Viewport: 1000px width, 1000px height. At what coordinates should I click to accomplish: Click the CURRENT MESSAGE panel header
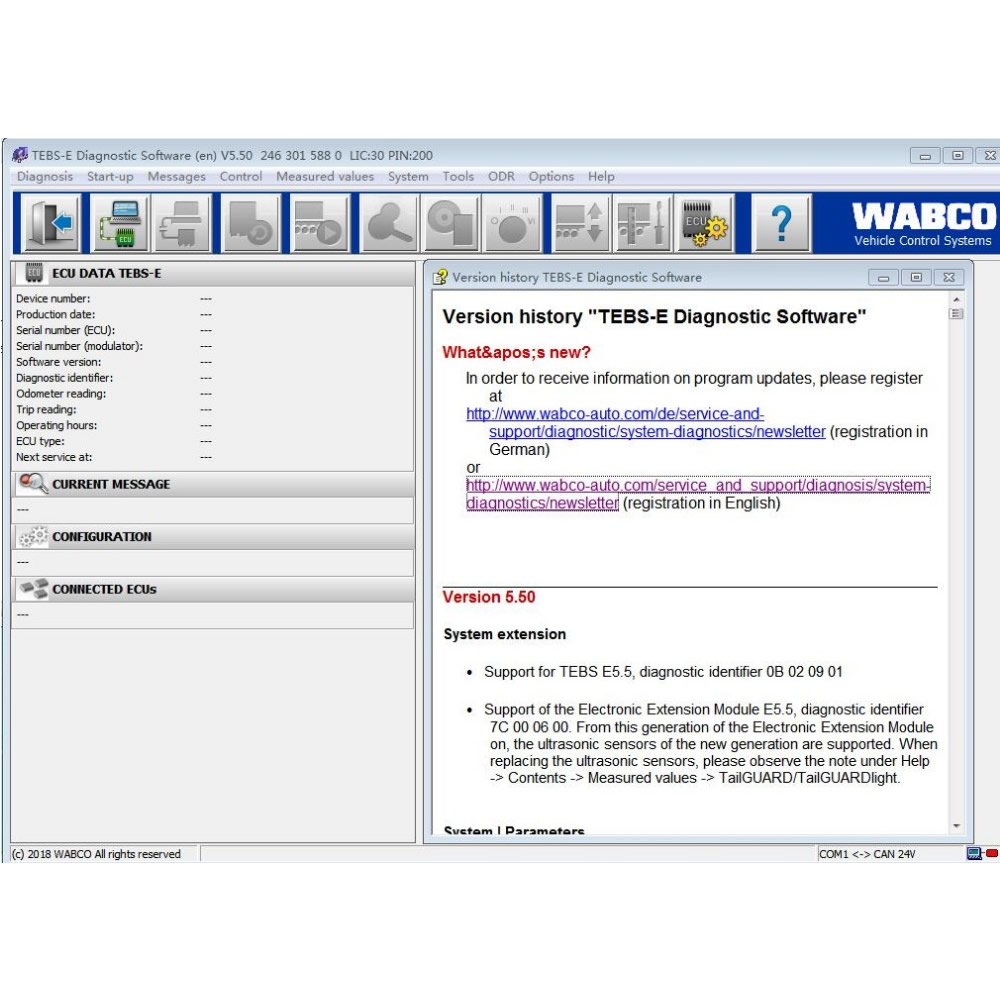[x=213, y=484]
